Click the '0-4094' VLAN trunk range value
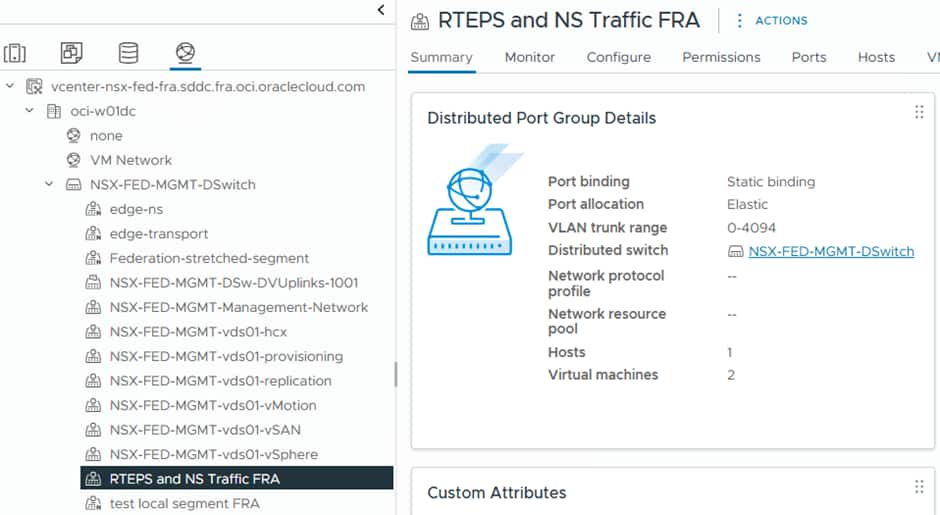 (751, 228)
